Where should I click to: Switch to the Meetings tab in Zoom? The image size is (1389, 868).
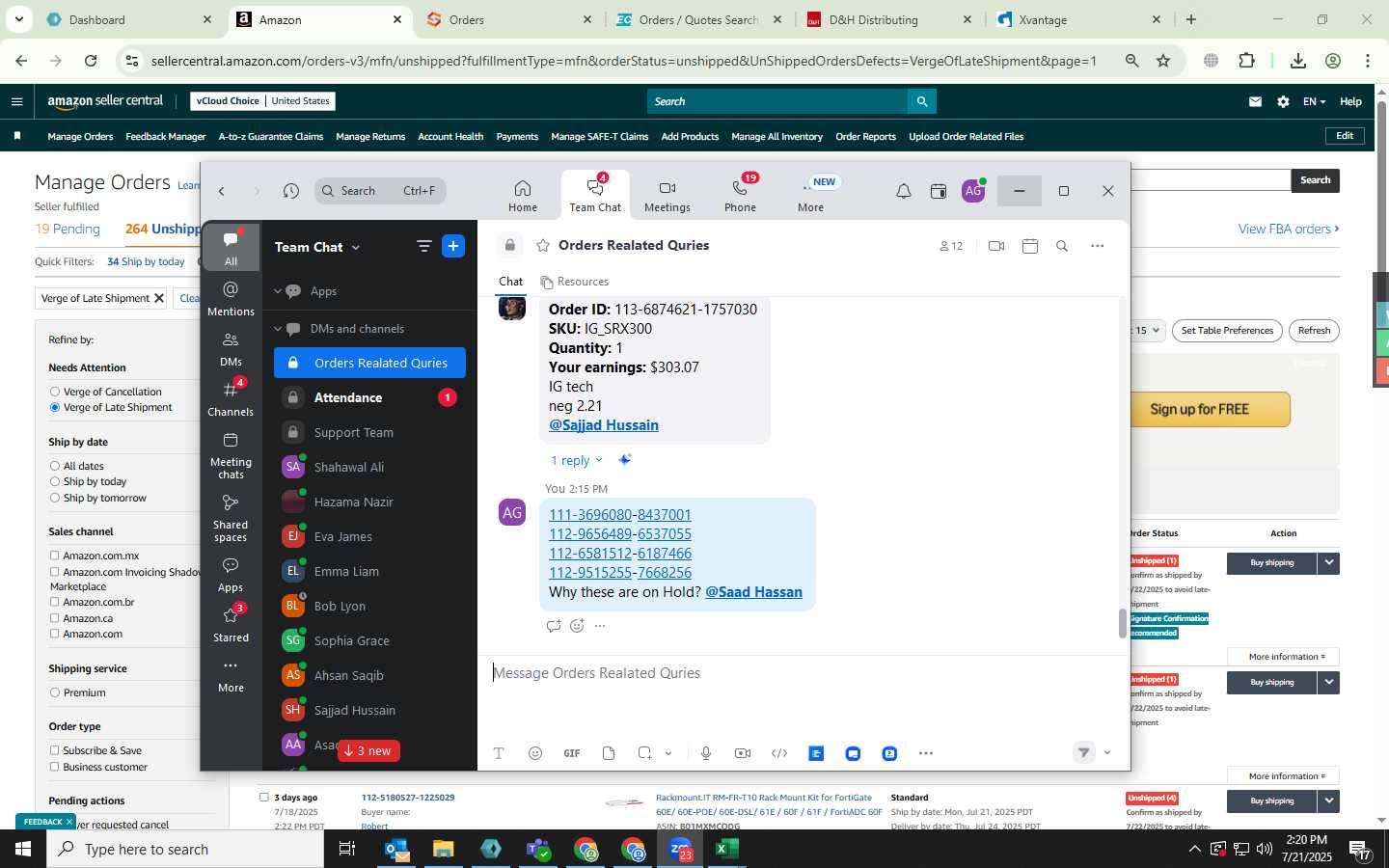click(667, 196)
